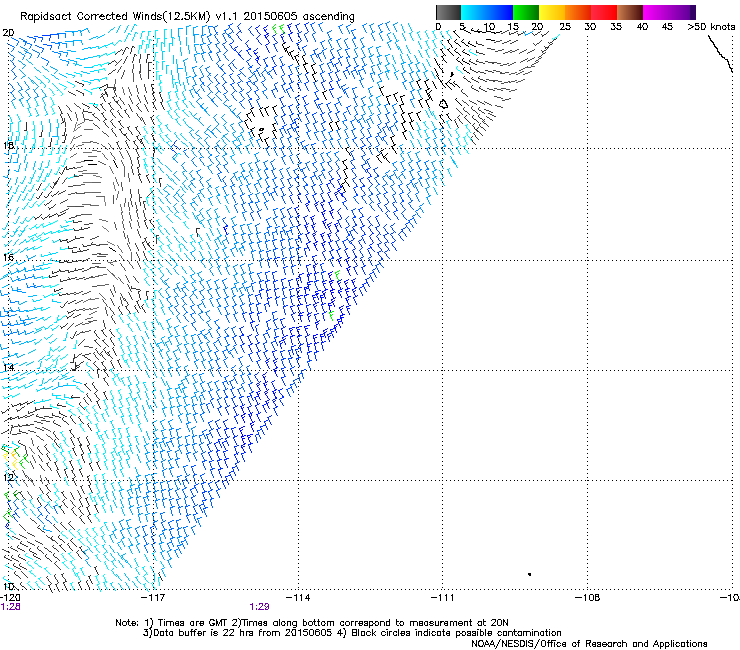Image resolution: width=740 pixels, height=650 pixels.
Task: Click the longitude label -120
Action: [10, 598]
